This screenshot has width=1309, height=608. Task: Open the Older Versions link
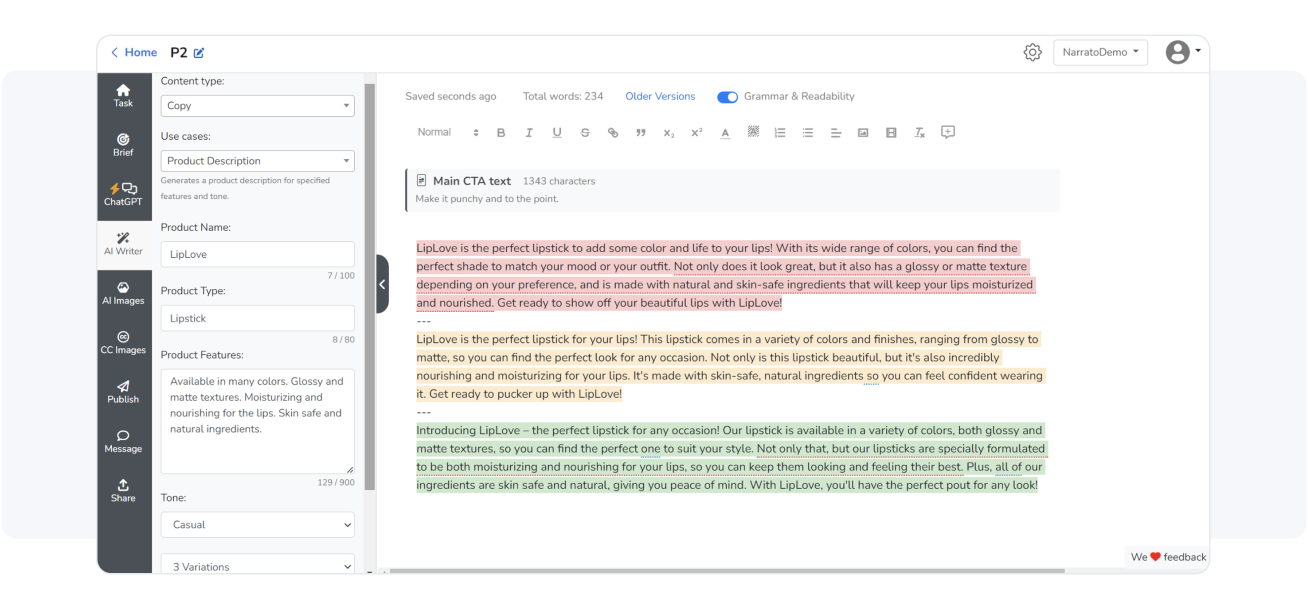[x=660, y=97]
